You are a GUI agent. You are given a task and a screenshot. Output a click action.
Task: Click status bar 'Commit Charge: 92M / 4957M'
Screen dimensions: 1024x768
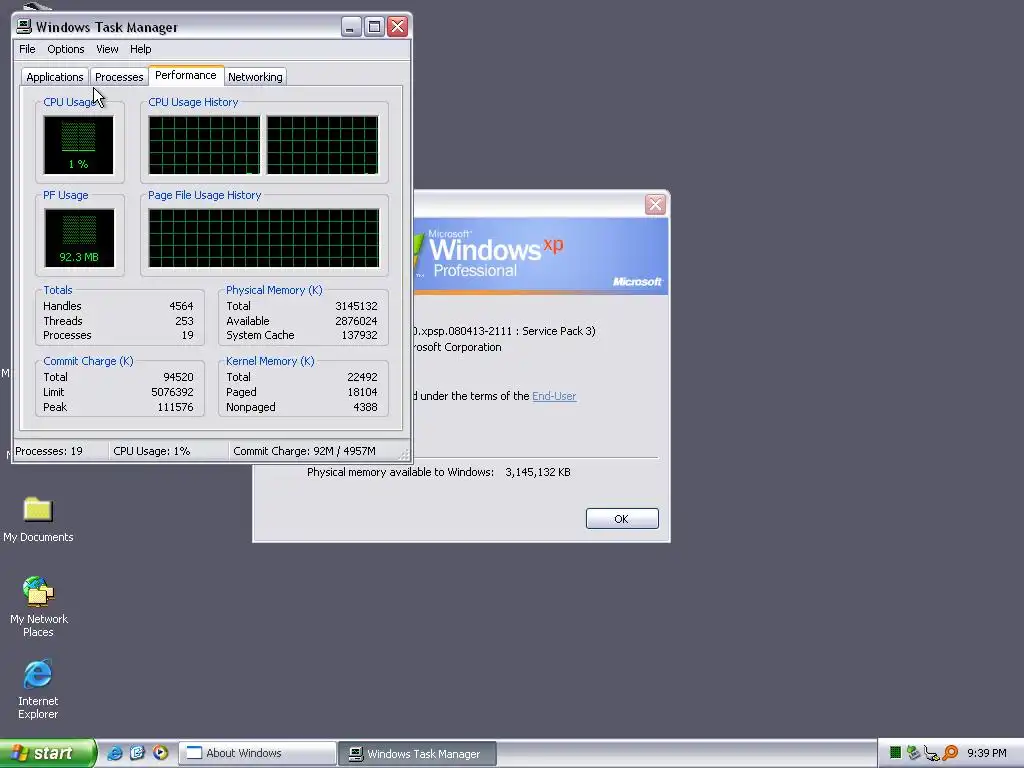pyautogui.click(x=304, y=451)
